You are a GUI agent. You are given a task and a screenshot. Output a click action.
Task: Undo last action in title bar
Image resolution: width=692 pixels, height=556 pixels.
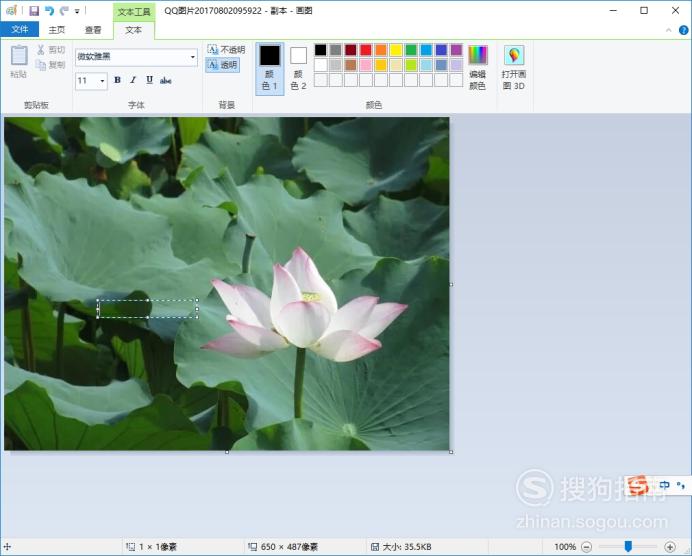coord(49,11)
